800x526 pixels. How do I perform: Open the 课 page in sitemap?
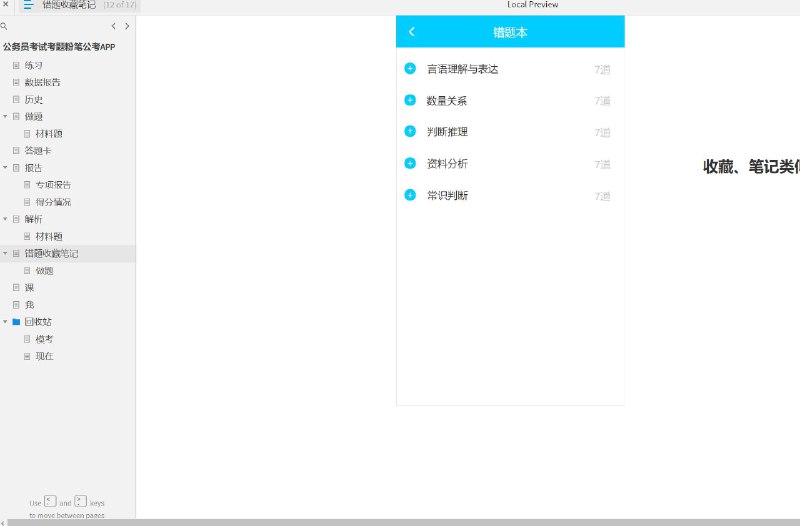click(30, 287)
